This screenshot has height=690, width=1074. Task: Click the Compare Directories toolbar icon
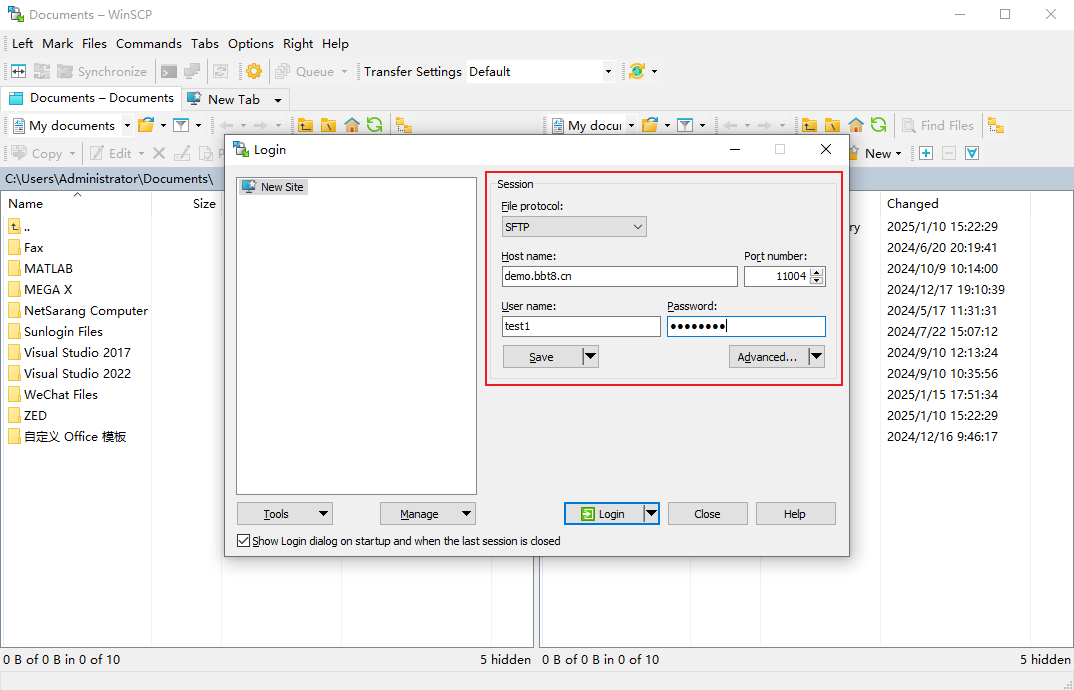click(x=18, y=71)
